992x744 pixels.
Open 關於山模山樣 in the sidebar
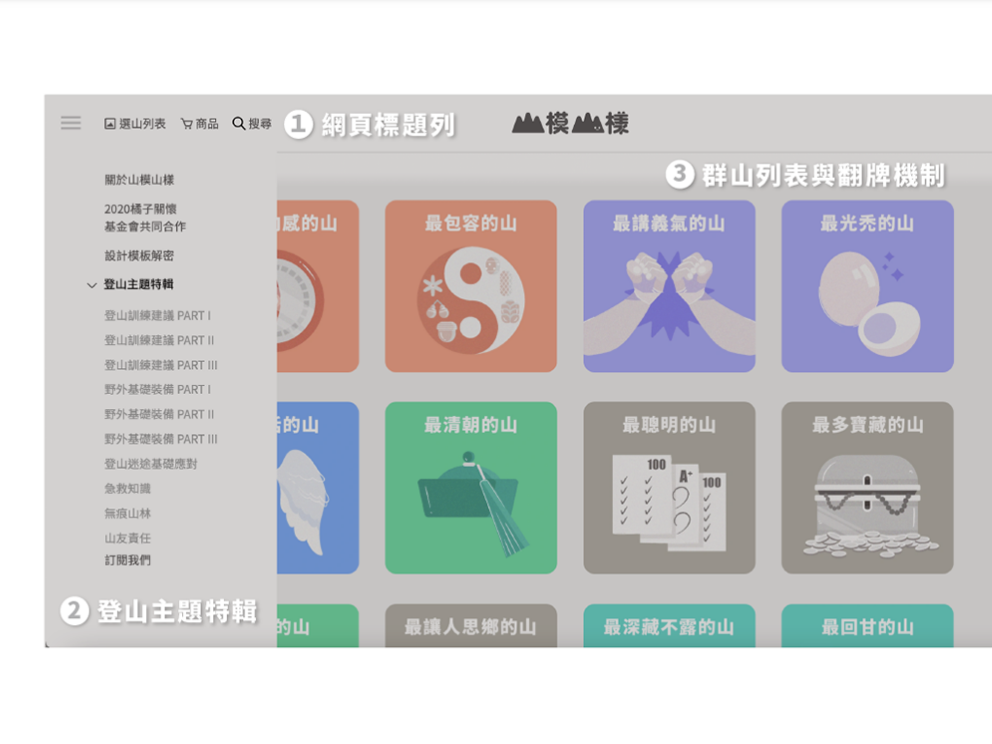[139, 180]
